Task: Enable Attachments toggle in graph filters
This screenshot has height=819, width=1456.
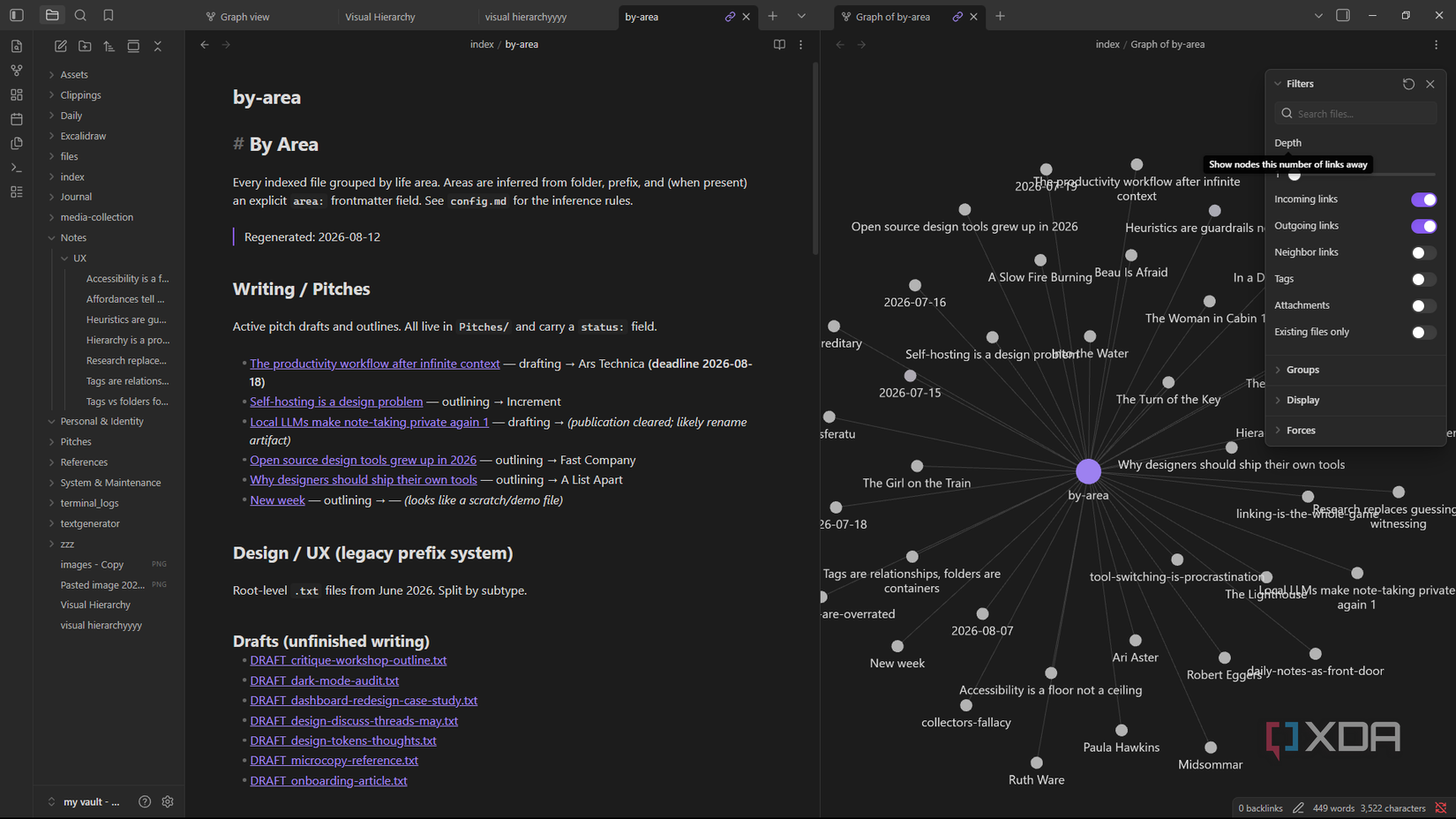Action: tap(1423, 305)
